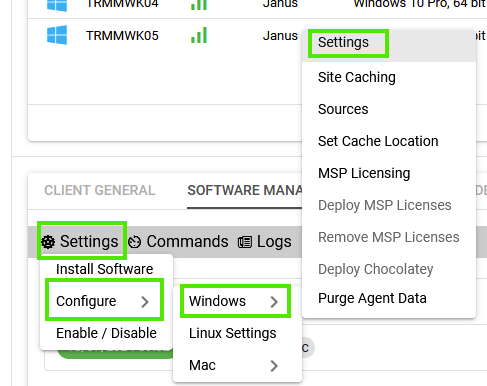Click the Windows logo icon beside TRMMWK05

[x=57, y=35]
